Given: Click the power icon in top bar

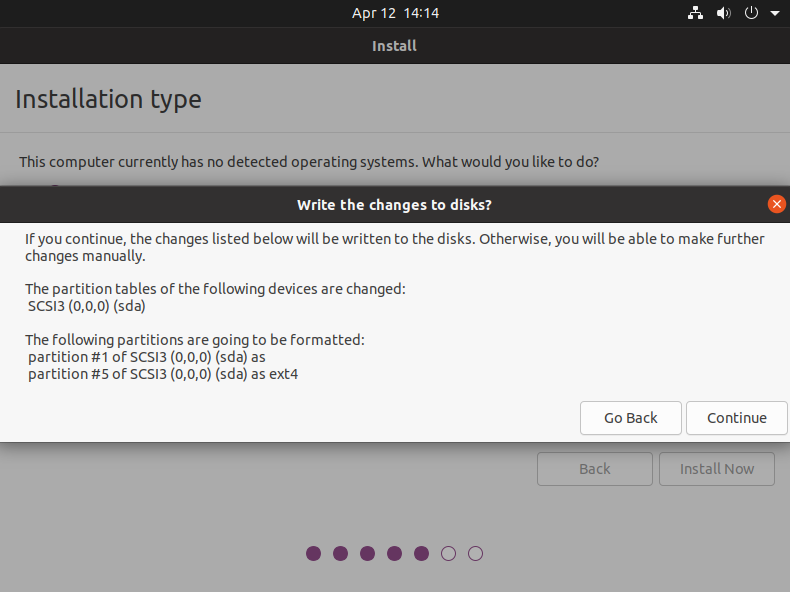Looking at the screenshot, I should [751, 13].
